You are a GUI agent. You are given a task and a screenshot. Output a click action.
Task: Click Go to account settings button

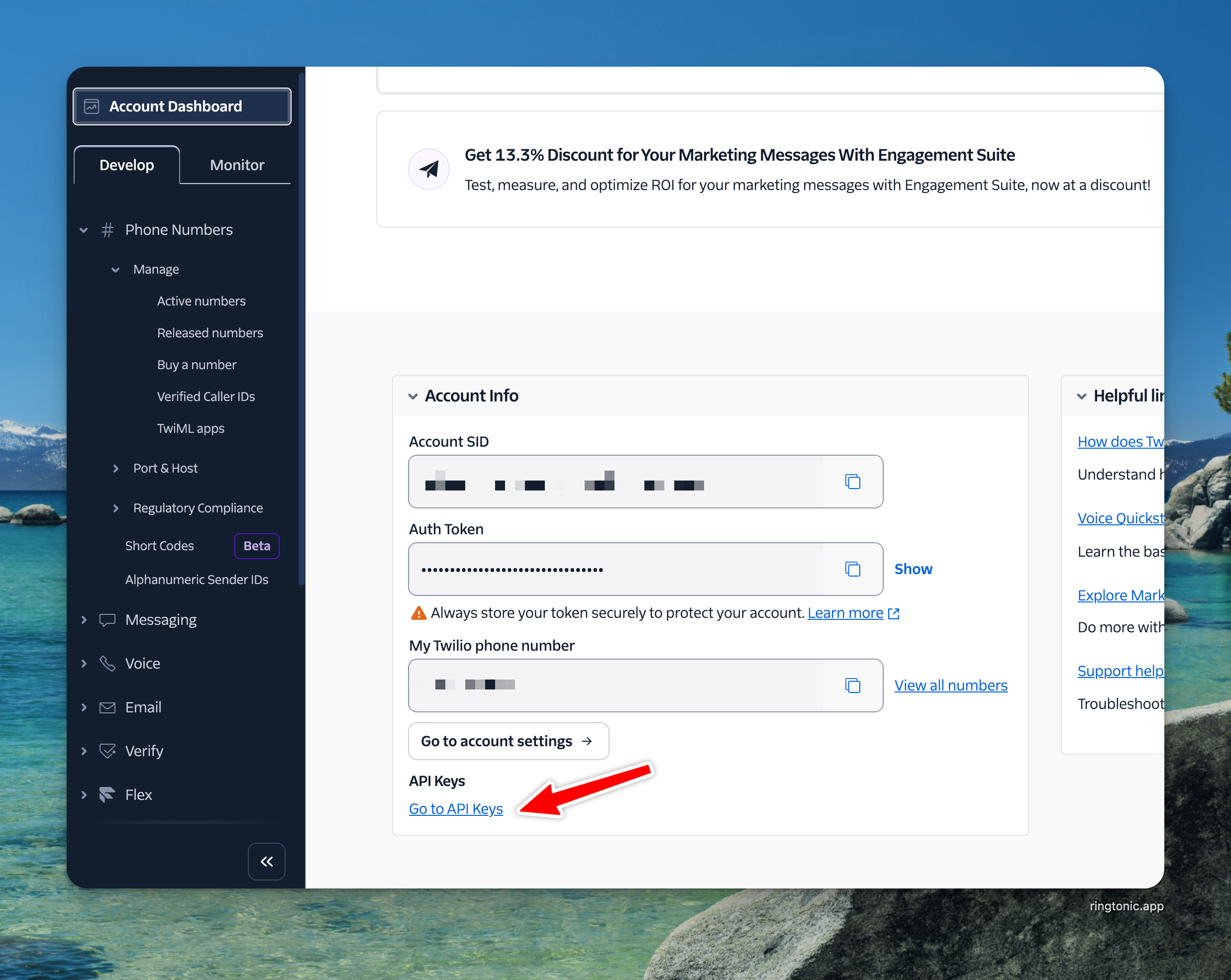point(508,741)
